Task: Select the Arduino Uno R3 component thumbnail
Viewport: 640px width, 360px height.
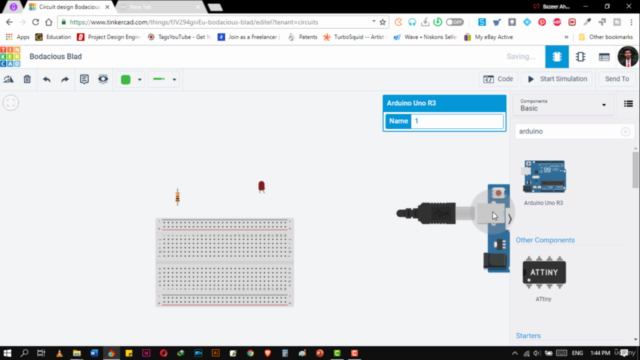Action: click(544, 177)
